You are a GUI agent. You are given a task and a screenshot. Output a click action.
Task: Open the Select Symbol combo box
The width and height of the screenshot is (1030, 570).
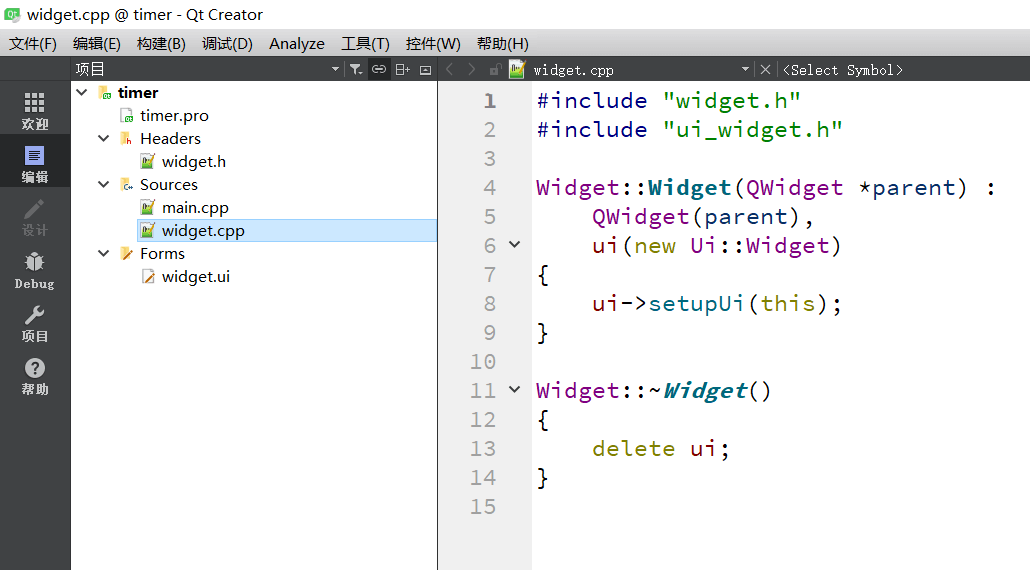(x=843, y=70)
